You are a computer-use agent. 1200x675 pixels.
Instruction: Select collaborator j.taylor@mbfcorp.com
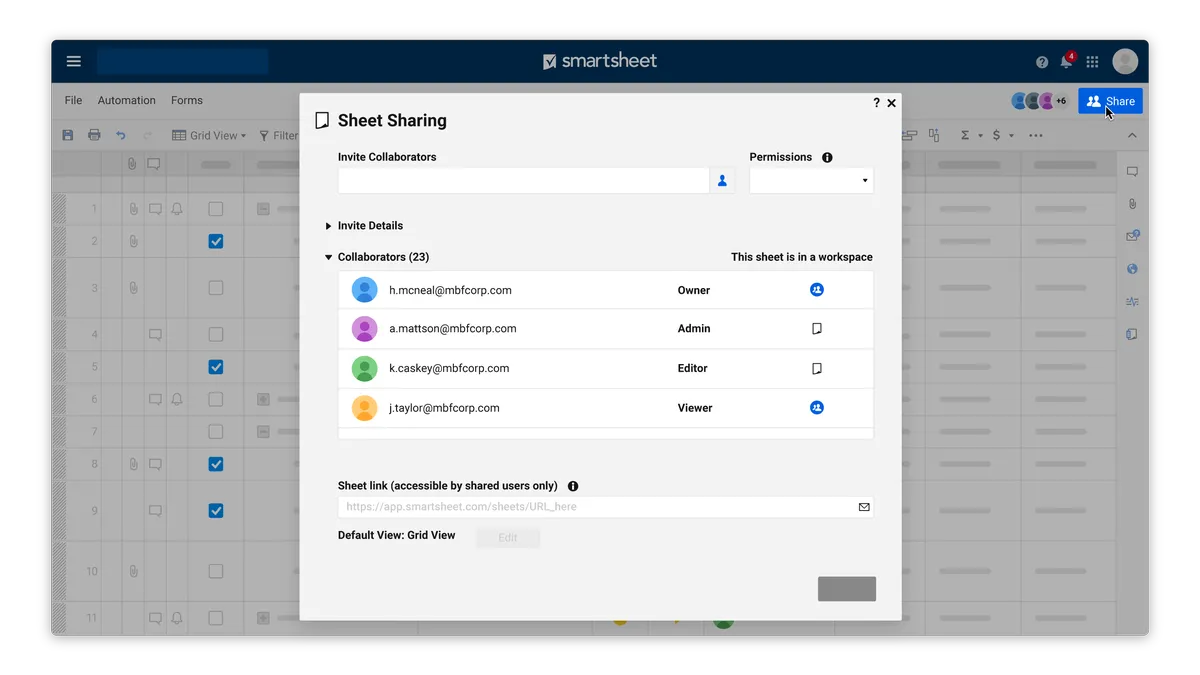(x=605, y=408)
